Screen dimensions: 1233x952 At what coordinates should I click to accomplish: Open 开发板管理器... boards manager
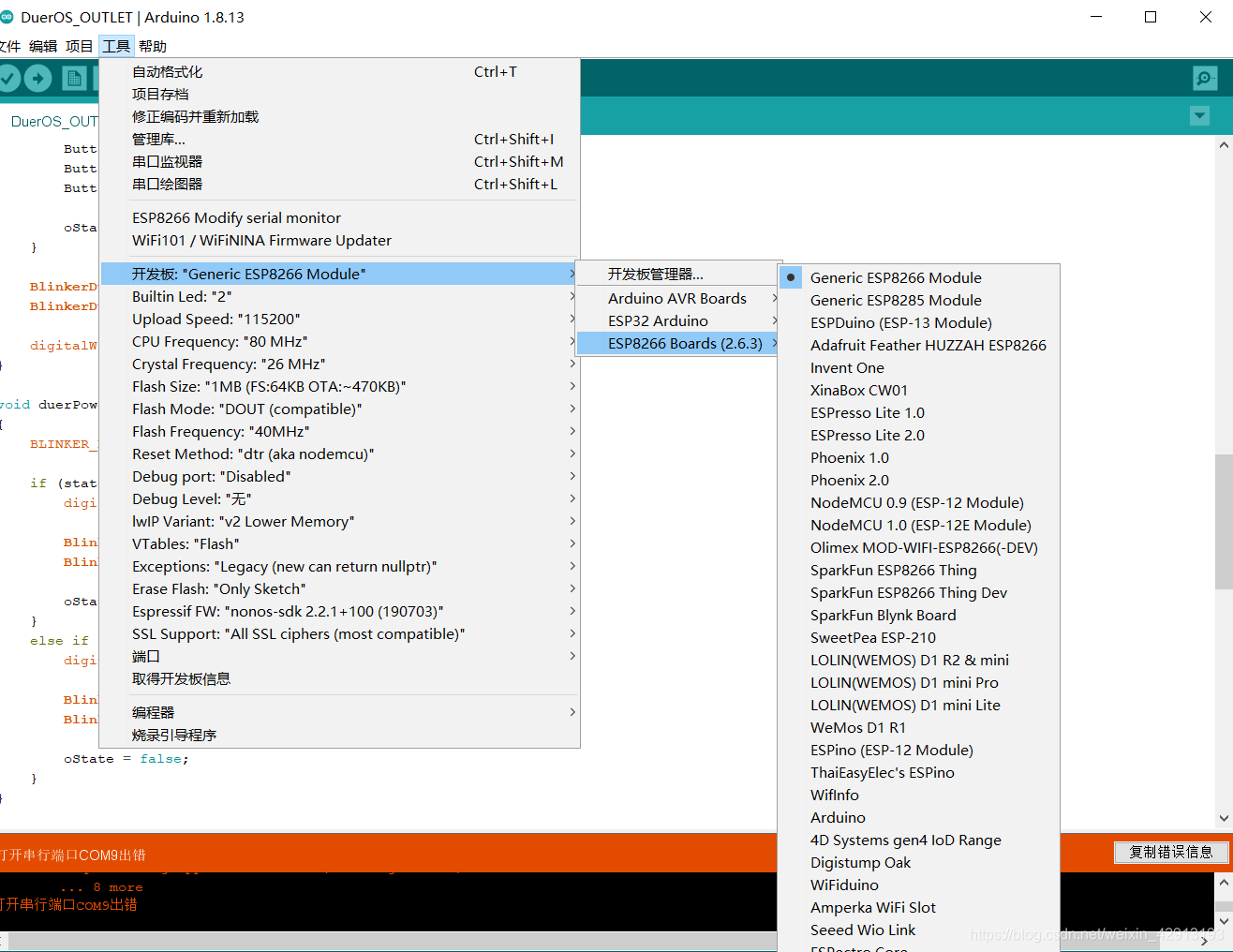(x=678, y=274)
